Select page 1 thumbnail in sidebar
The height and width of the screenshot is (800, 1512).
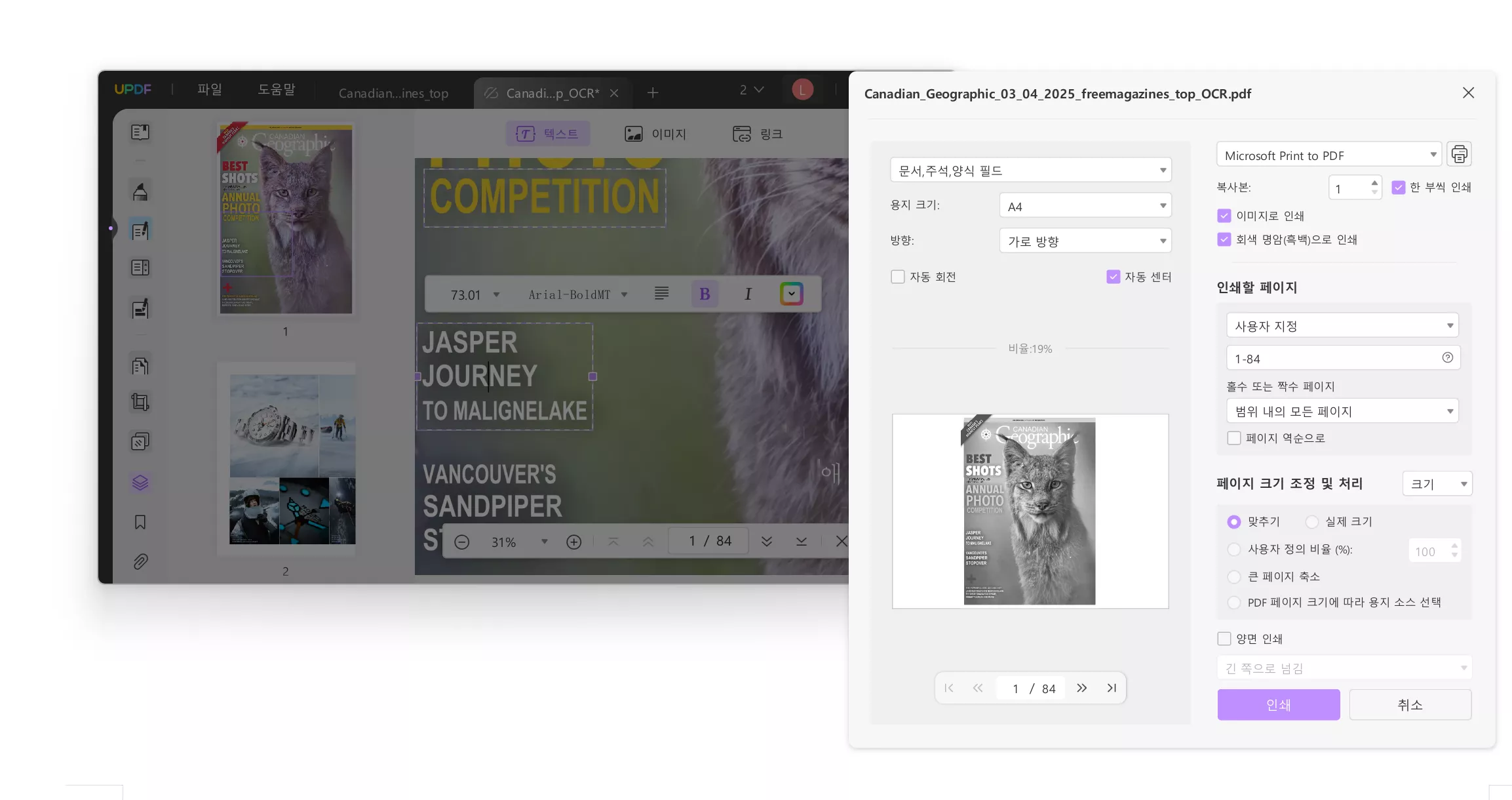285,219
